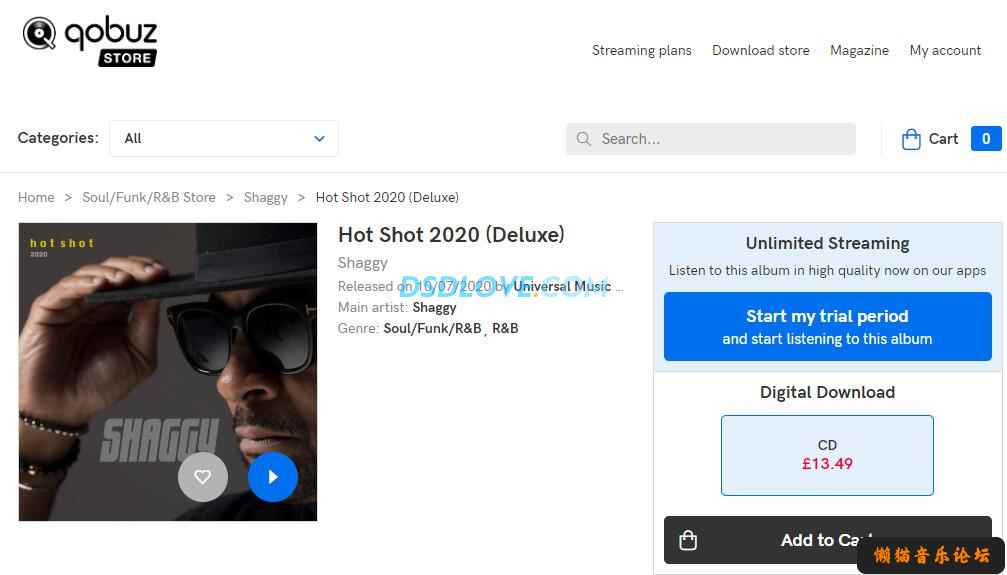Click Hot Shot 2020 (Deluxe) breadcrumb text
Image resolution: width=1007 pixels, height=575 pixels.
[387, 197]
